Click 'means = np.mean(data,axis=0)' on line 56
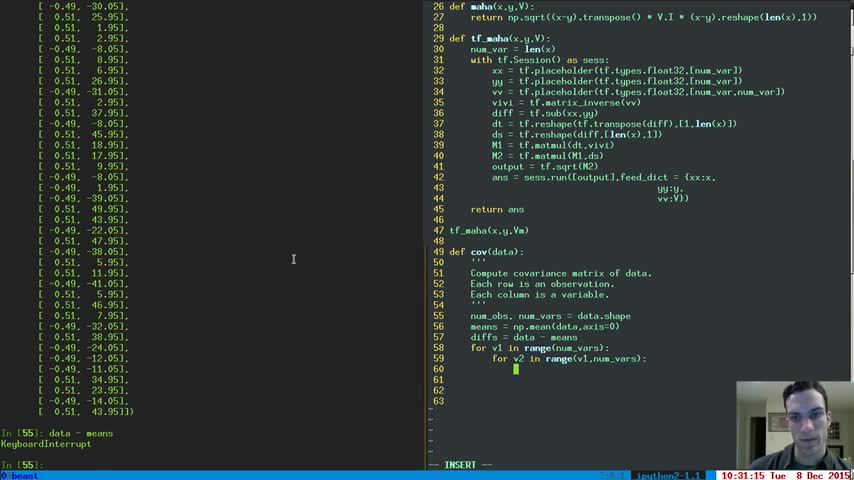The height and width of the screenshot is (480, 854). 545,327
